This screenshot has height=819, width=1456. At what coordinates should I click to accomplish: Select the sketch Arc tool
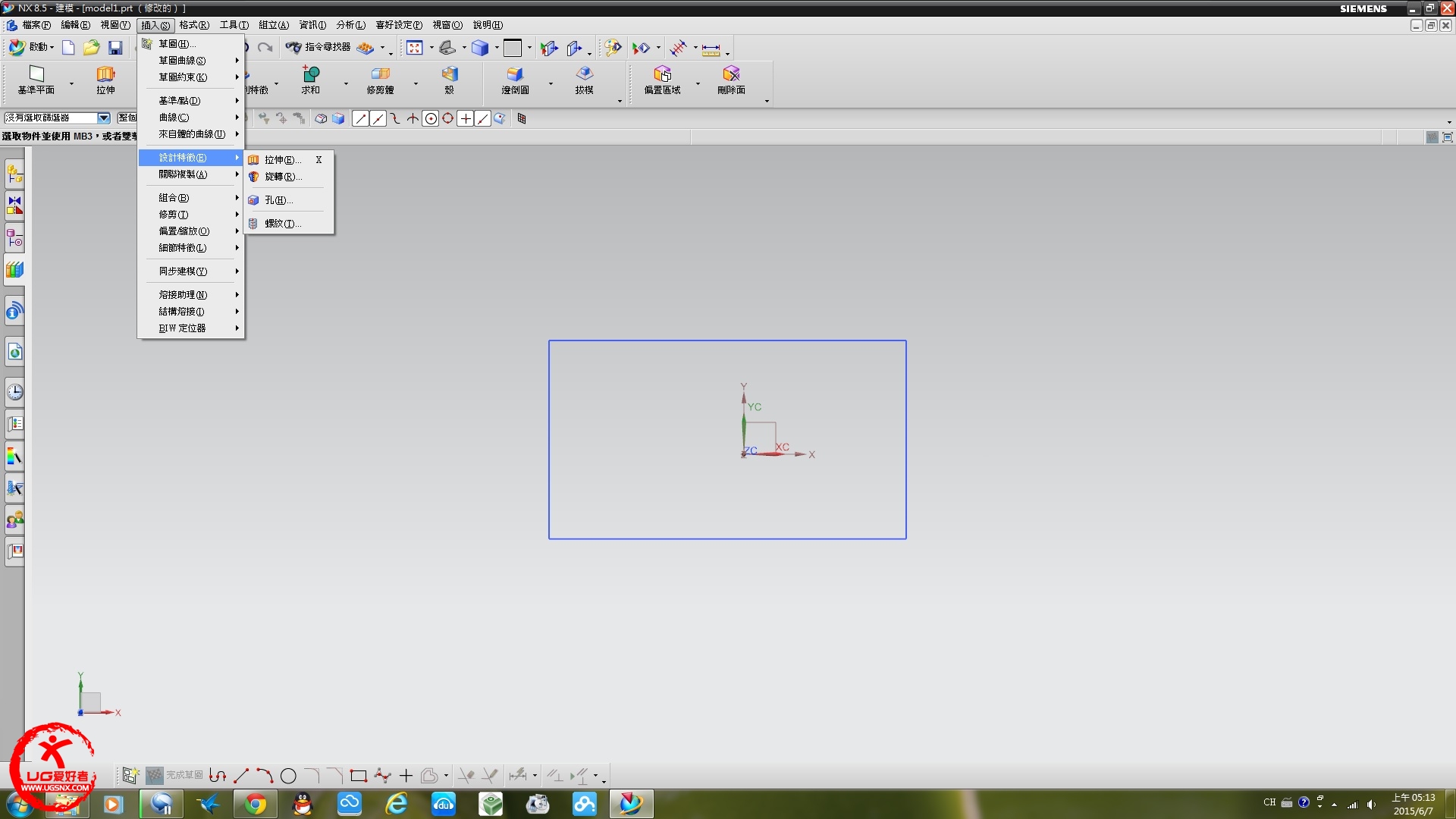(x=265, y=775)
